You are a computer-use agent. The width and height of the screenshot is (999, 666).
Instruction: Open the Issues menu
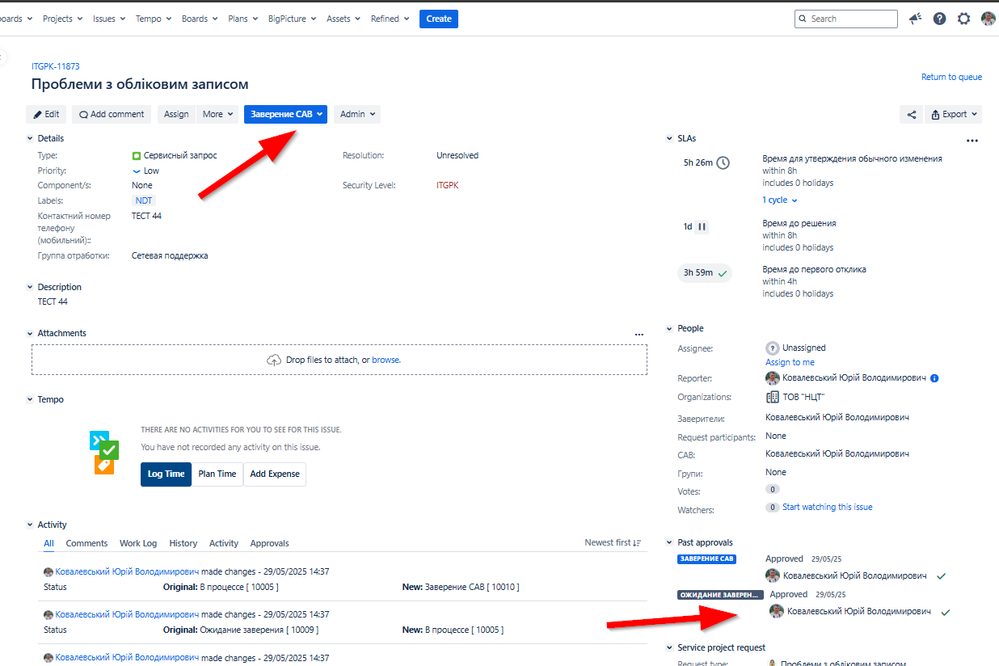coord(109,18)
